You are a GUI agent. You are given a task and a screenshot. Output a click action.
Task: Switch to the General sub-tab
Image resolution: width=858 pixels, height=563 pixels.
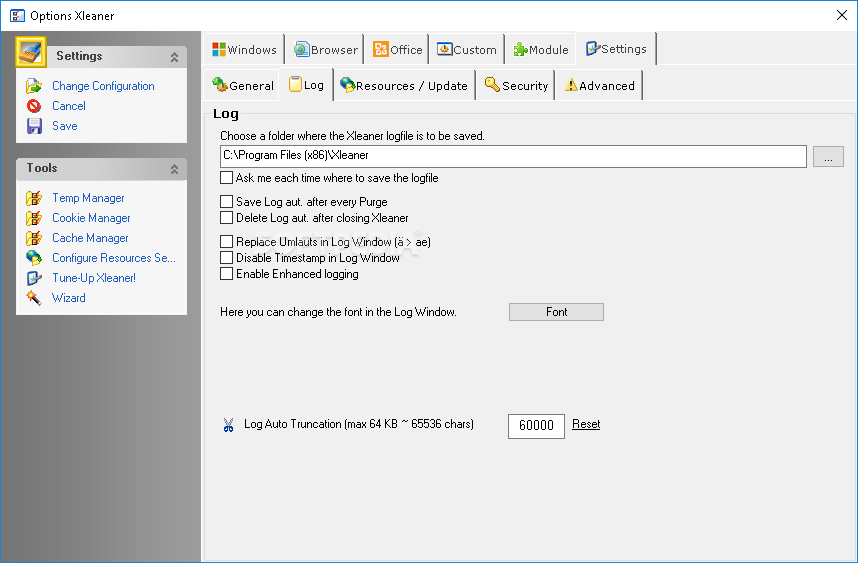(x=242, y=85)
